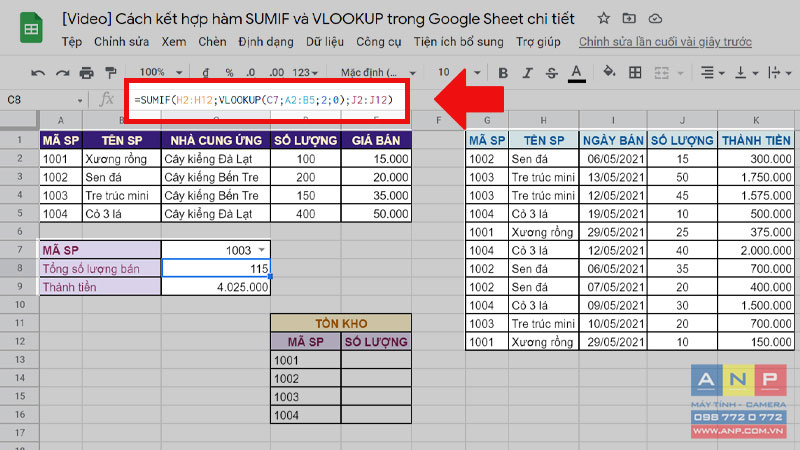Select column A header
800x450 pixels.
click(x=61, y=120)
